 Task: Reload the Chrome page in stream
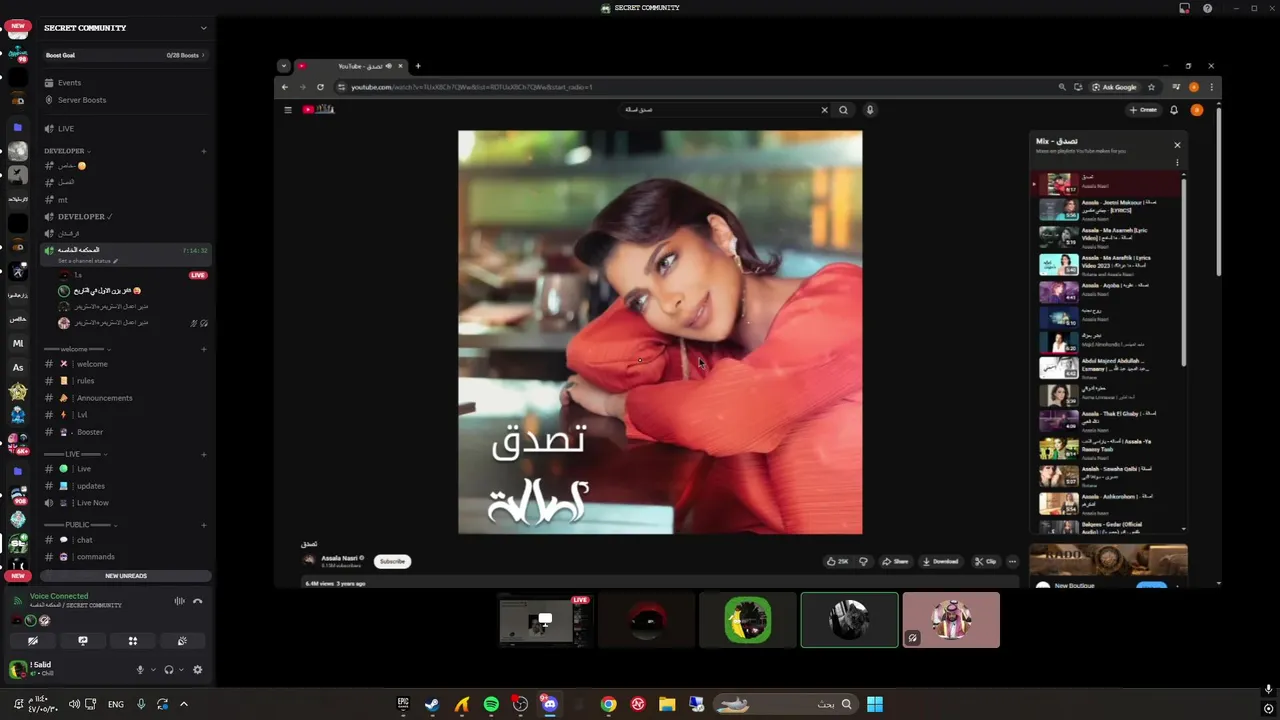coord(320,87)
